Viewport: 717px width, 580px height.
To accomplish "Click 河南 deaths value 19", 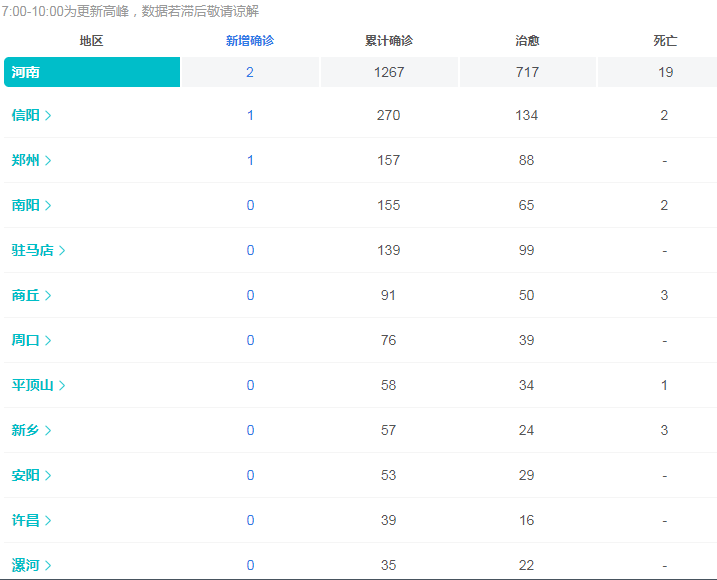I will pos(665,72).
